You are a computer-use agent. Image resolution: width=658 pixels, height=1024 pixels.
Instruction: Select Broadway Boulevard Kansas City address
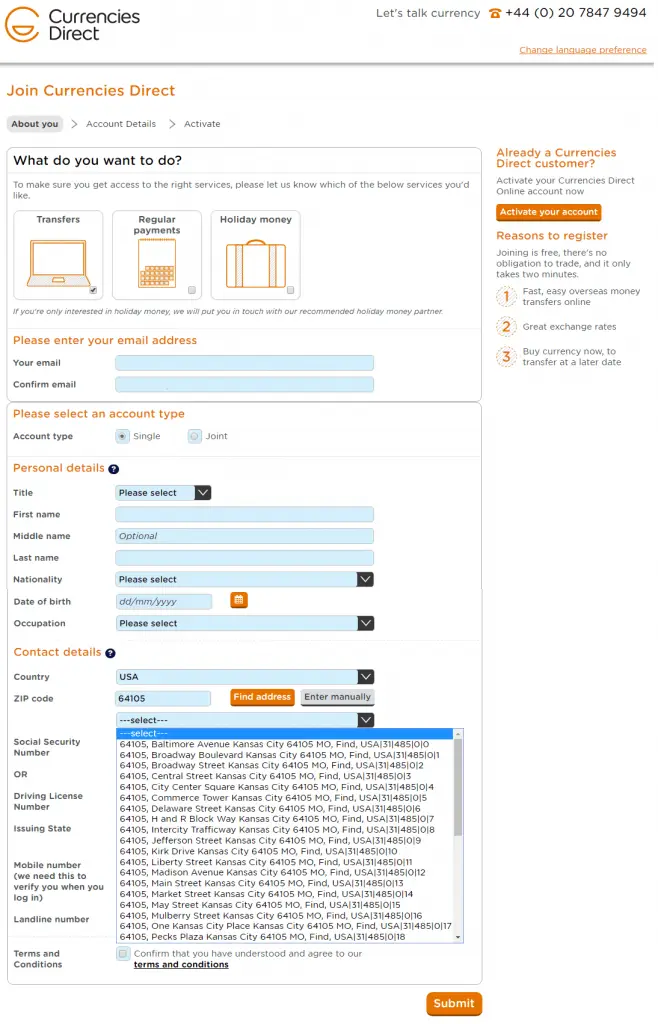[285, 755]
